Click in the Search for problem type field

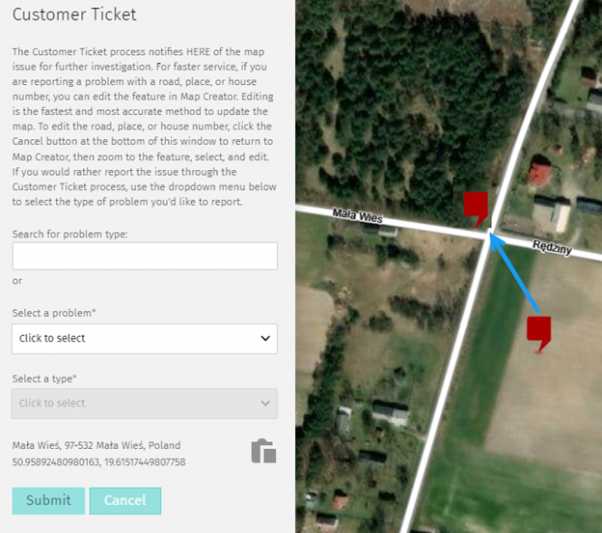pos(145,257)
